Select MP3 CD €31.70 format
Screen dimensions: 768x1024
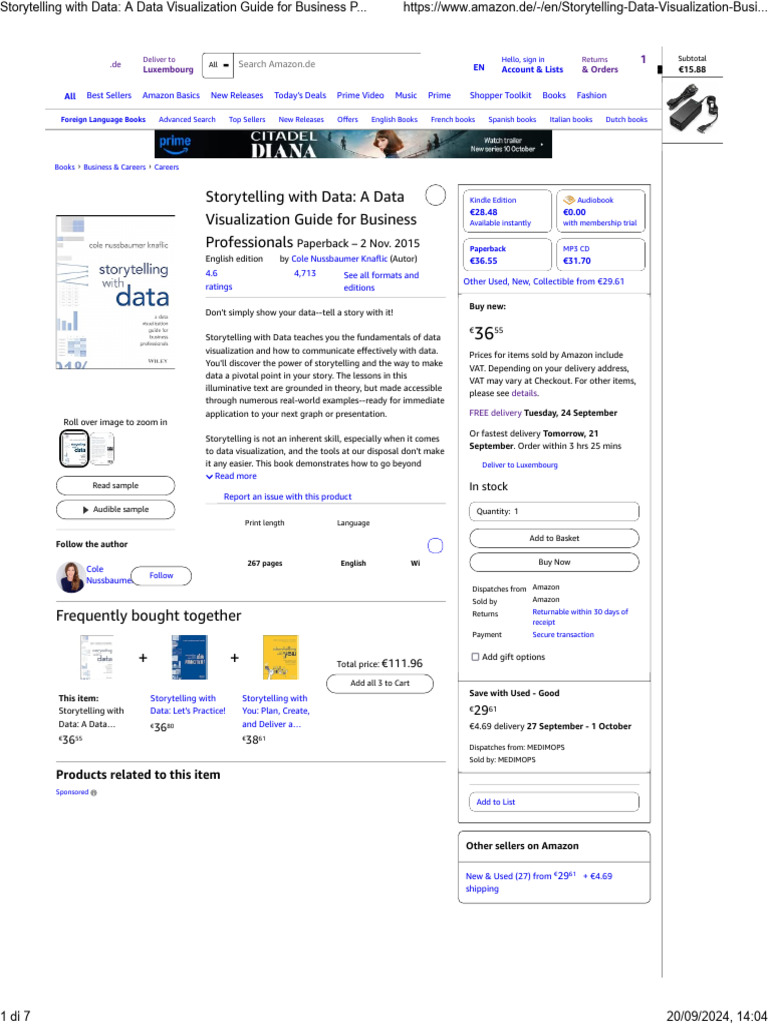click(600, 254)
